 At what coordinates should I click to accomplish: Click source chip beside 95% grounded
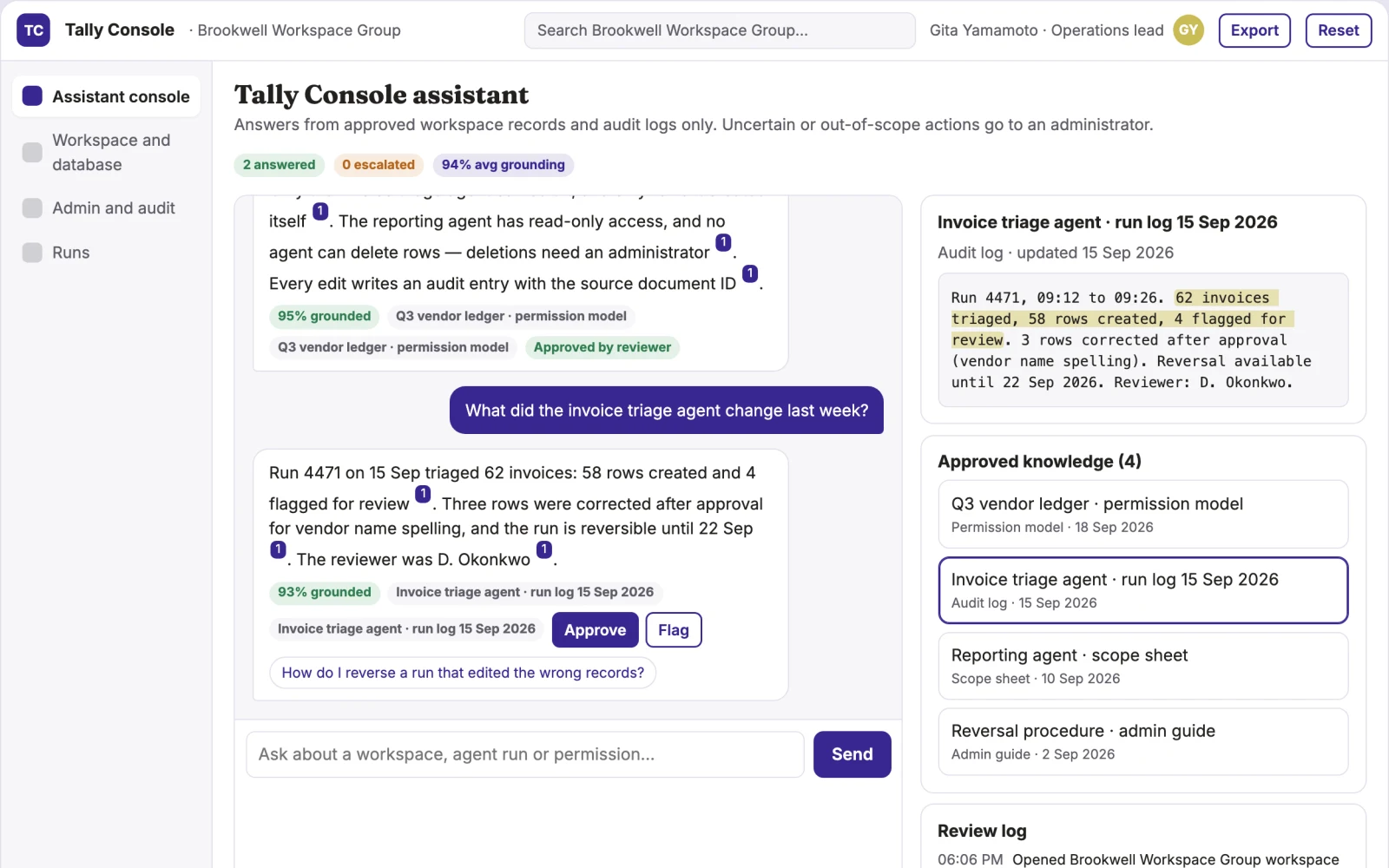pos(511,316)
